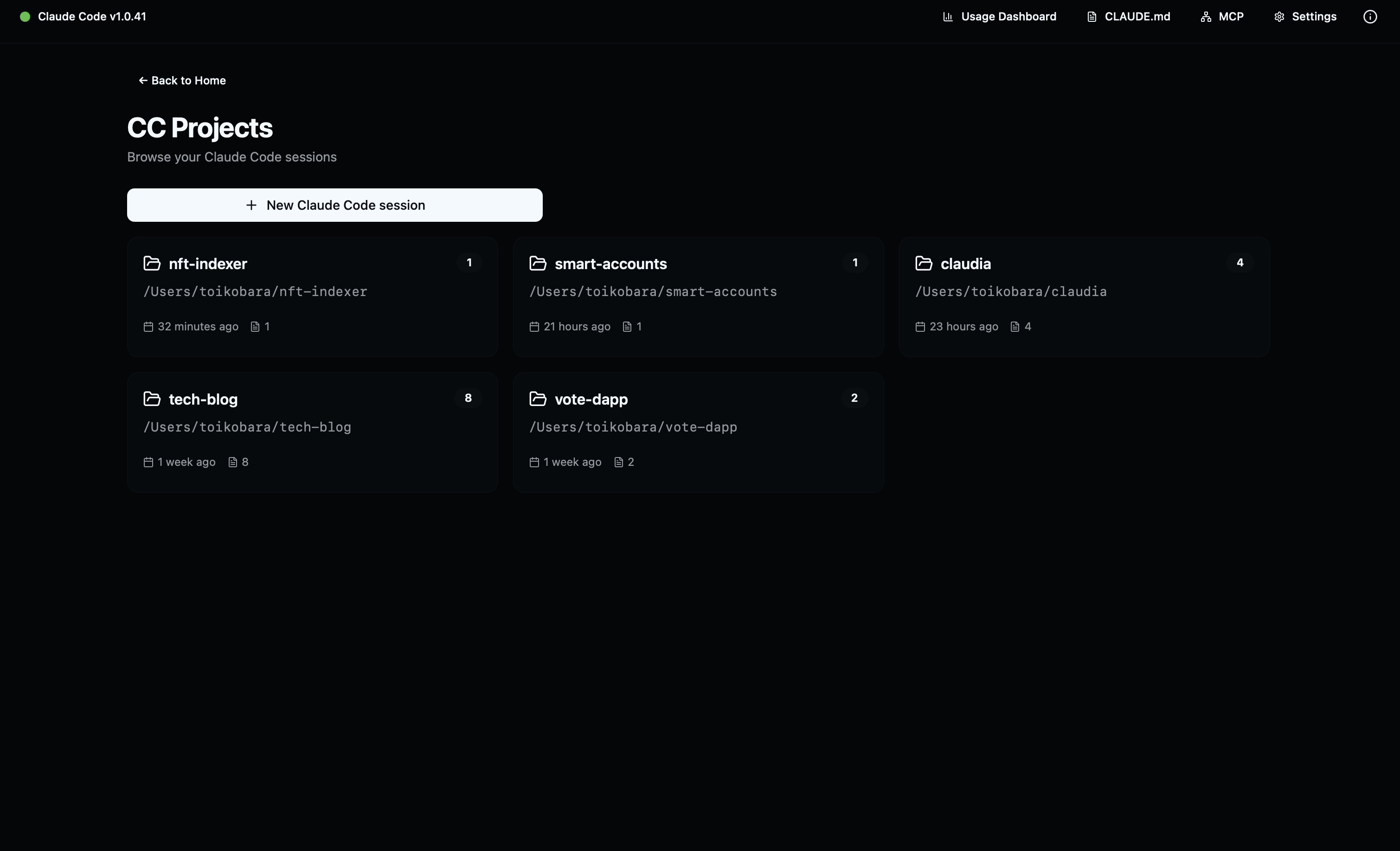Open the MCP servers panel
1400x851 pixels.
click(1222, 17)
